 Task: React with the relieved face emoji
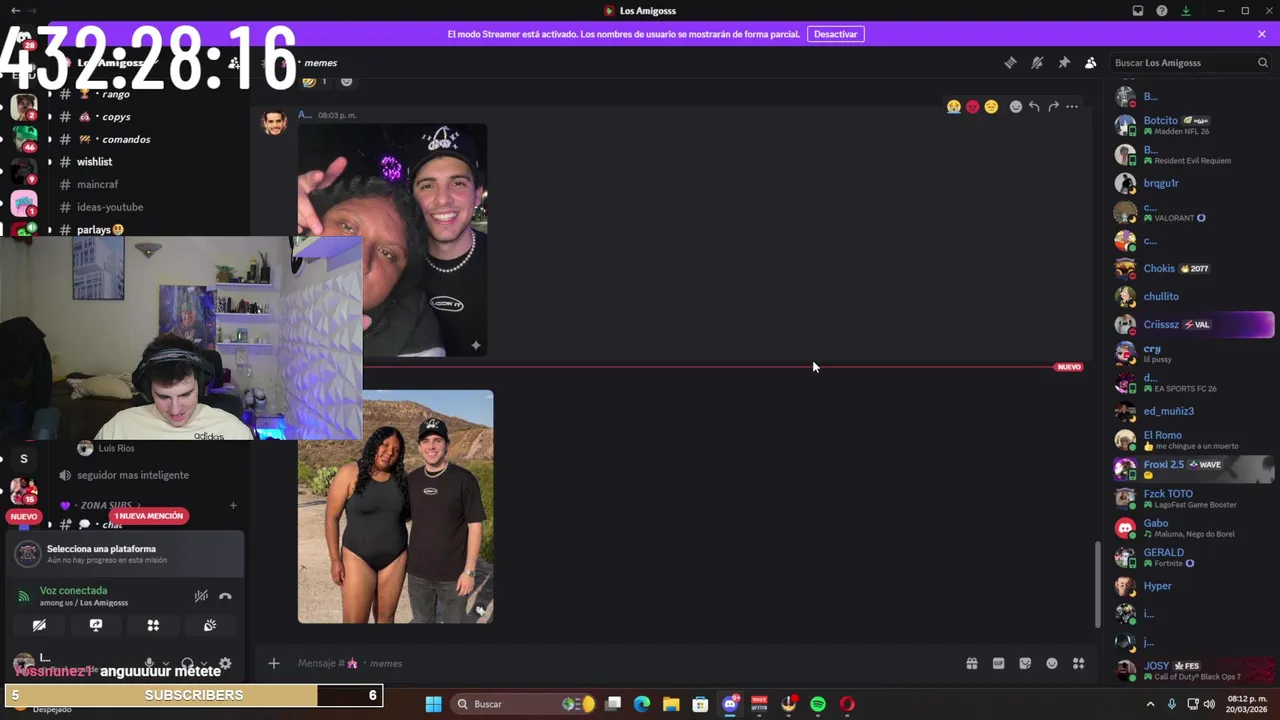991,106
